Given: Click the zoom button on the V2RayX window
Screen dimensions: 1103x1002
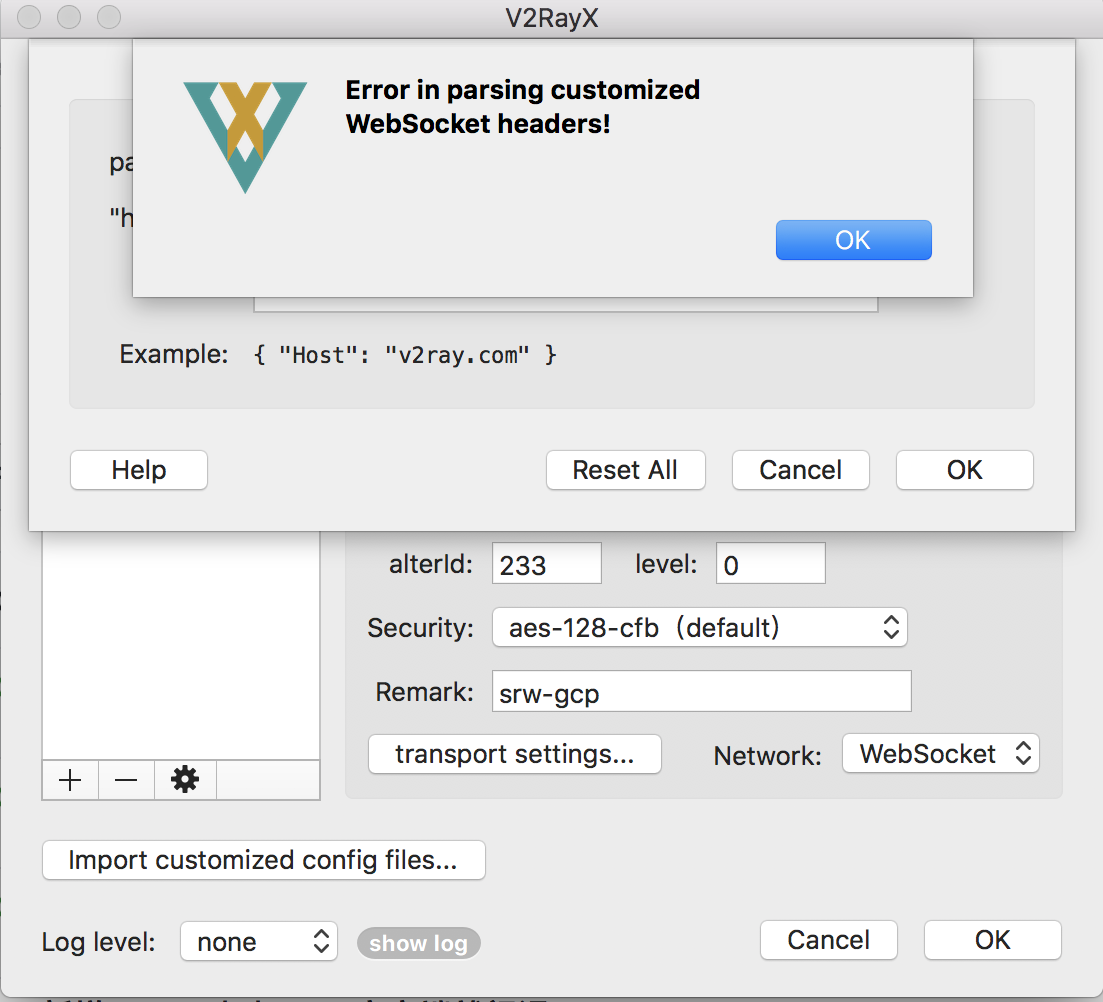Looking at the screenshot, I should (107, 17).
